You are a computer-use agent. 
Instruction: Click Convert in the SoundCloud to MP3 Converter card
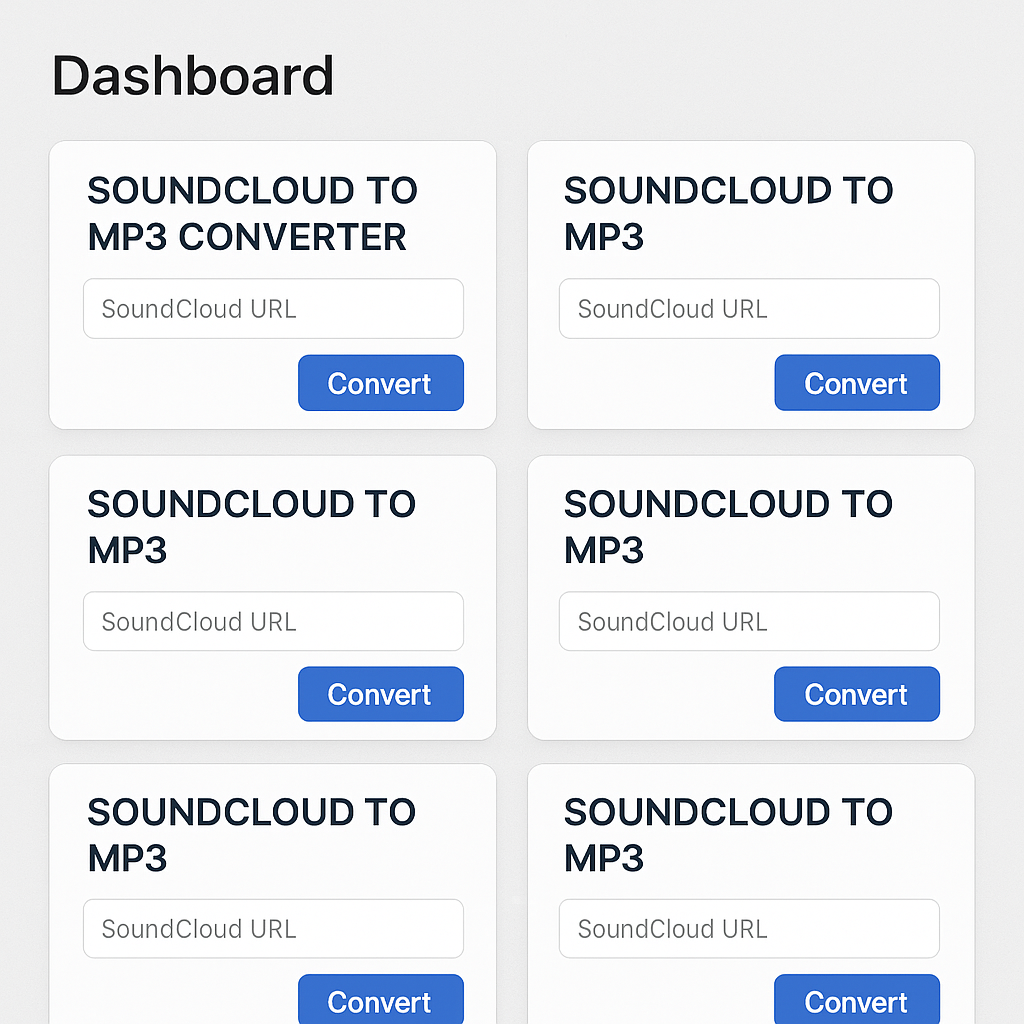pos(380,383)
